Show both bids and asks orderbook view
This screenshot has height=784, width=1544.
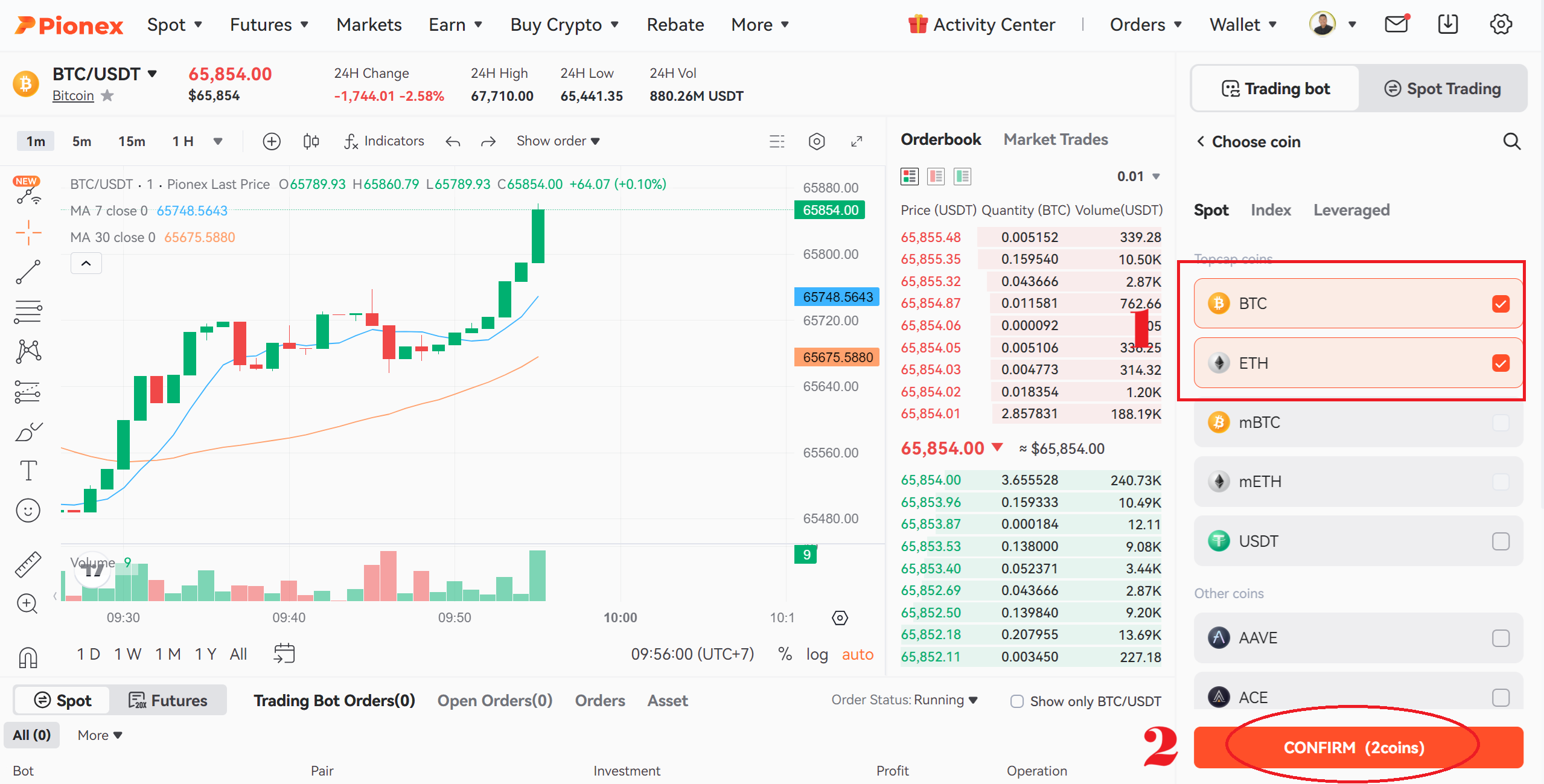[x=909, y=176]
